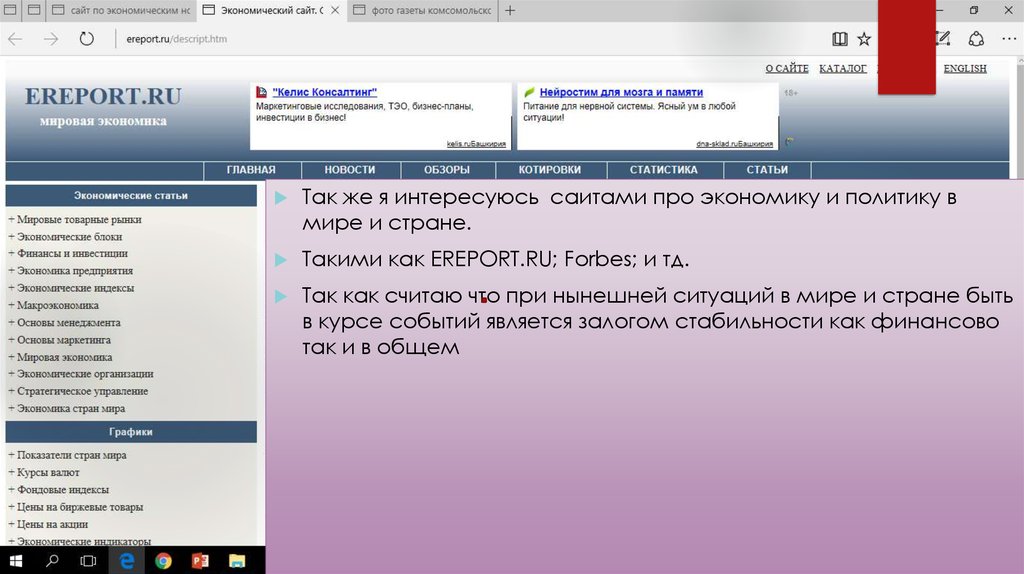Click the Windows Start button
This screenshot has height=574, width=1024.
18,561
